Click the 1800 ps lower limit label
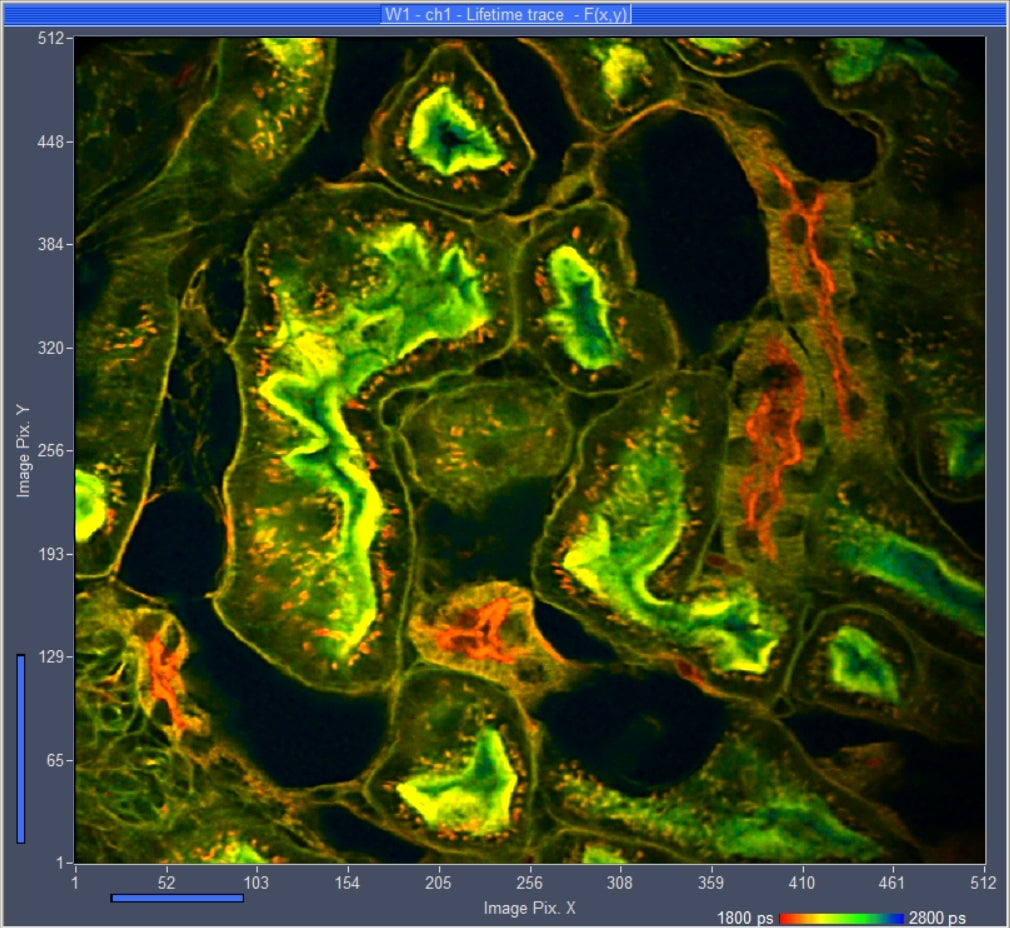Viewport: 1010px width, 928px height. (x=746, y=918)
